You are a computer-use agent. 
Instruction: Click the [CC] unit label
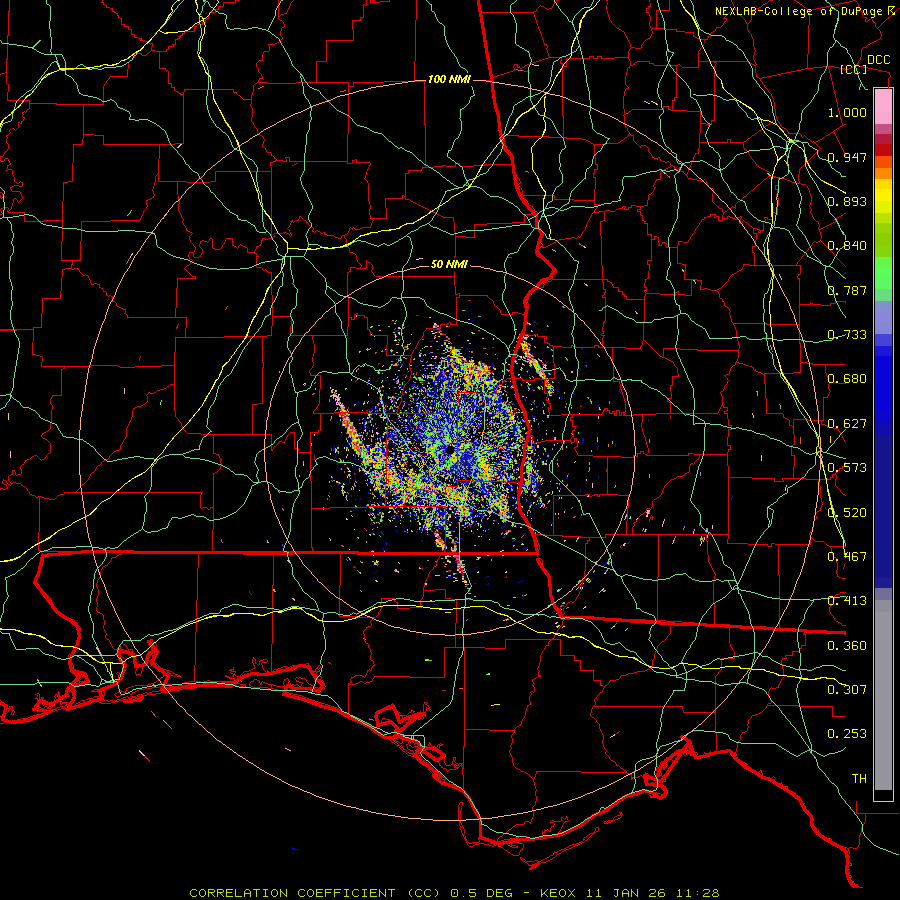click(853, 69)
